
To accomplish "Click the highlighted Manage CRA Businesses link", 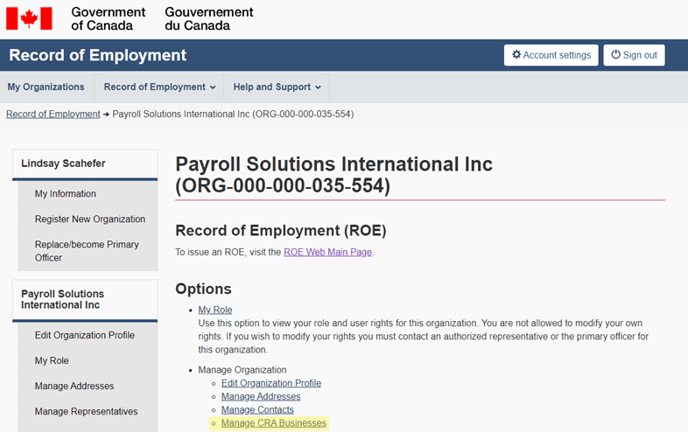I will [273, 423].
